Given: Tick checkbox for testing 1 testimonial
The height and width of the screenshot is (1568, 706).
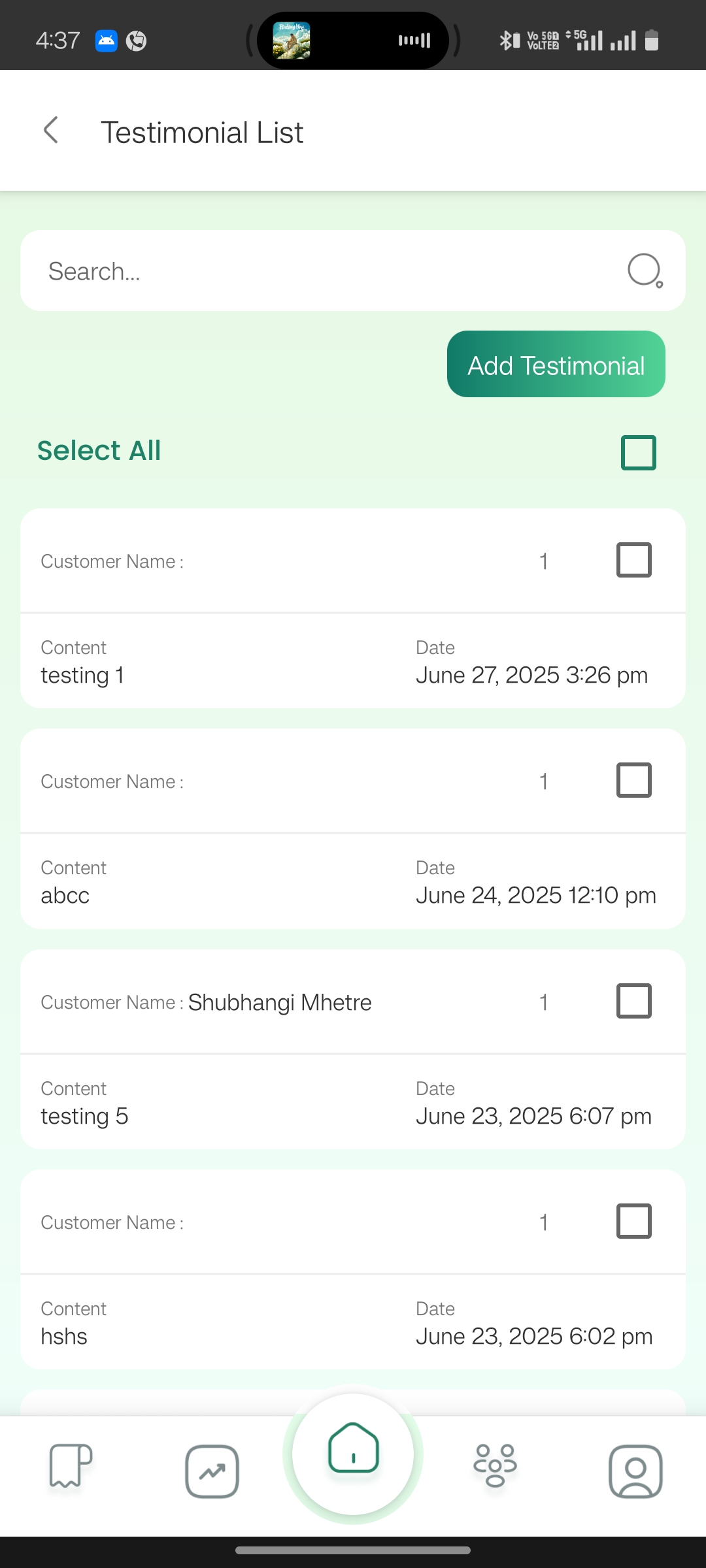Looking at the screenshot, I should point(634,560).
